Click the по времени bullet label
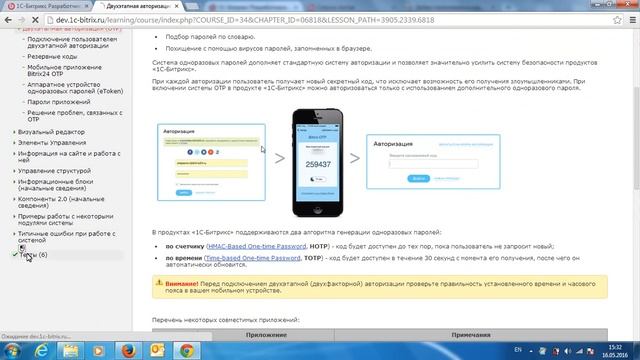Viewport: 640px width, 360px height. click(x=183, y=258)
